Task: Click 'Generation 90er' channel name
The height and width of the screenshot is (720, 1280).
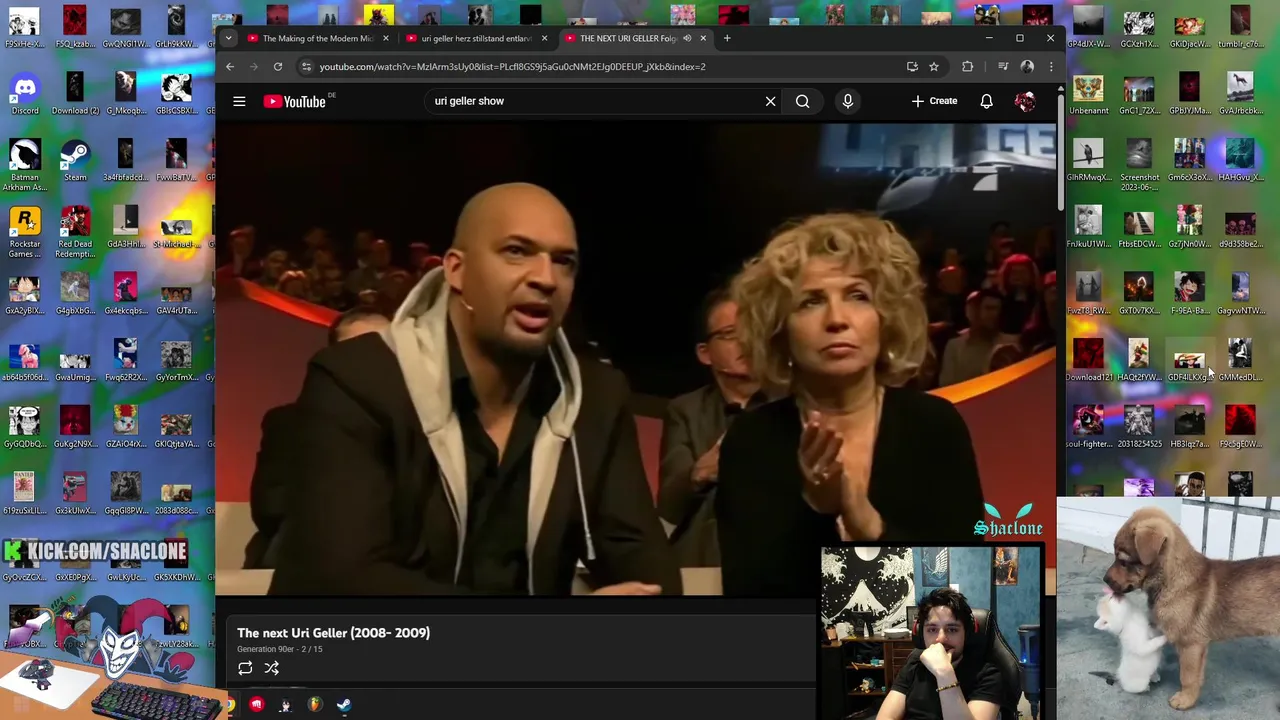Action: coord(263,649)
